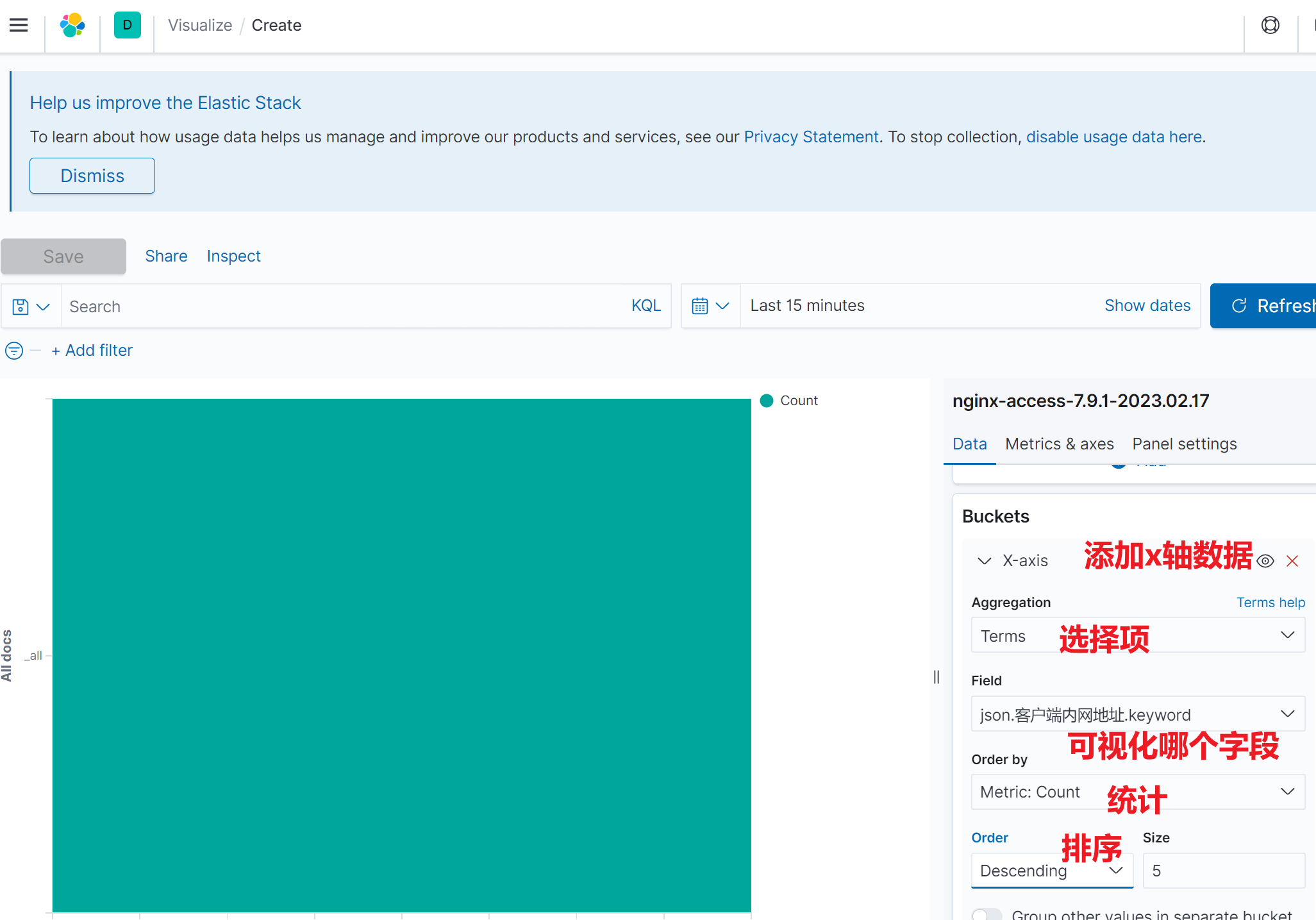Open the calendar quick date menu

(x=710, y=306)
